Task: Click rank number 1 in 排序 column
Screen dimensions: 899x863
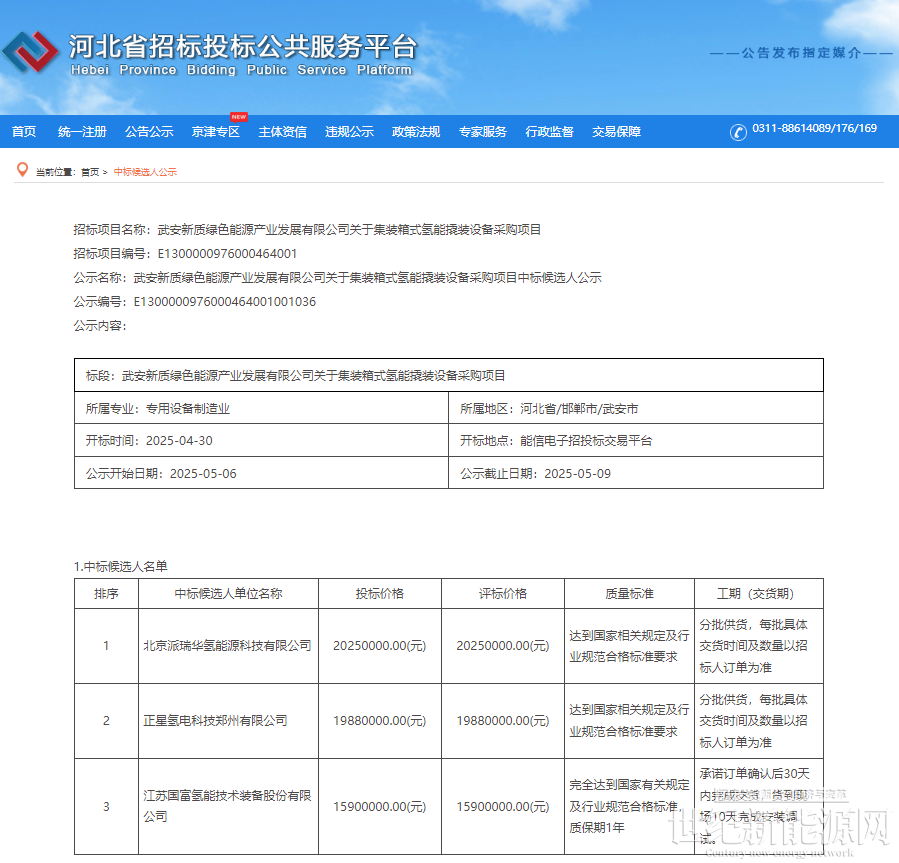Action: [x=106, y=646]
